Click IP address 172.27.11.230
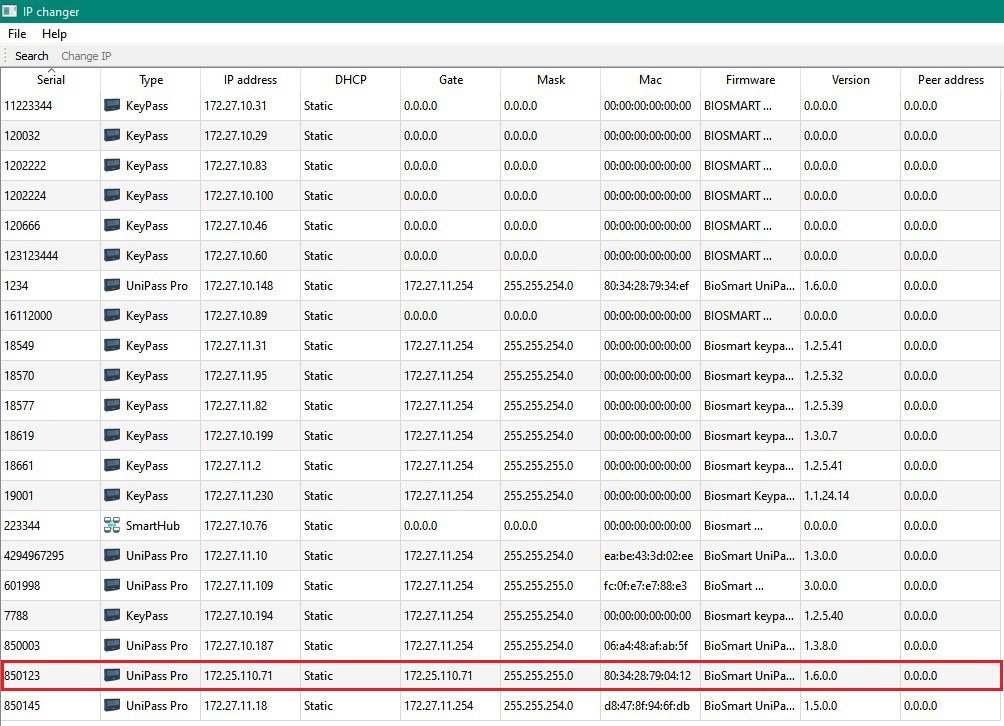1004x726 pixels. [239, 496]
